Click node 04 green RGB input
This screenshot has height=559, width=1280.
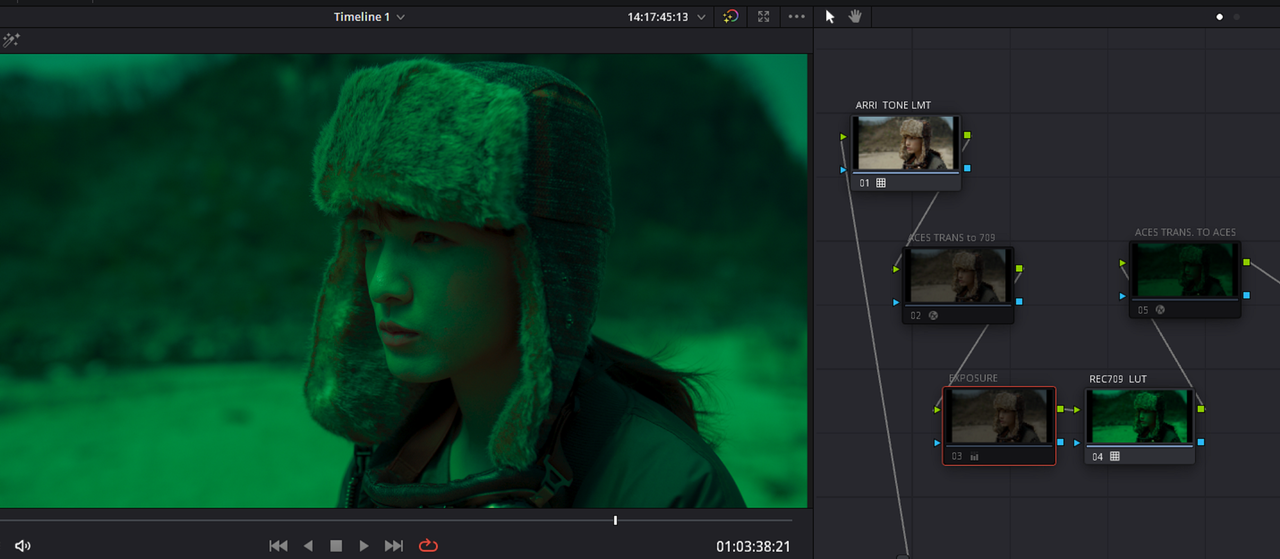[x=1077, y=409]
